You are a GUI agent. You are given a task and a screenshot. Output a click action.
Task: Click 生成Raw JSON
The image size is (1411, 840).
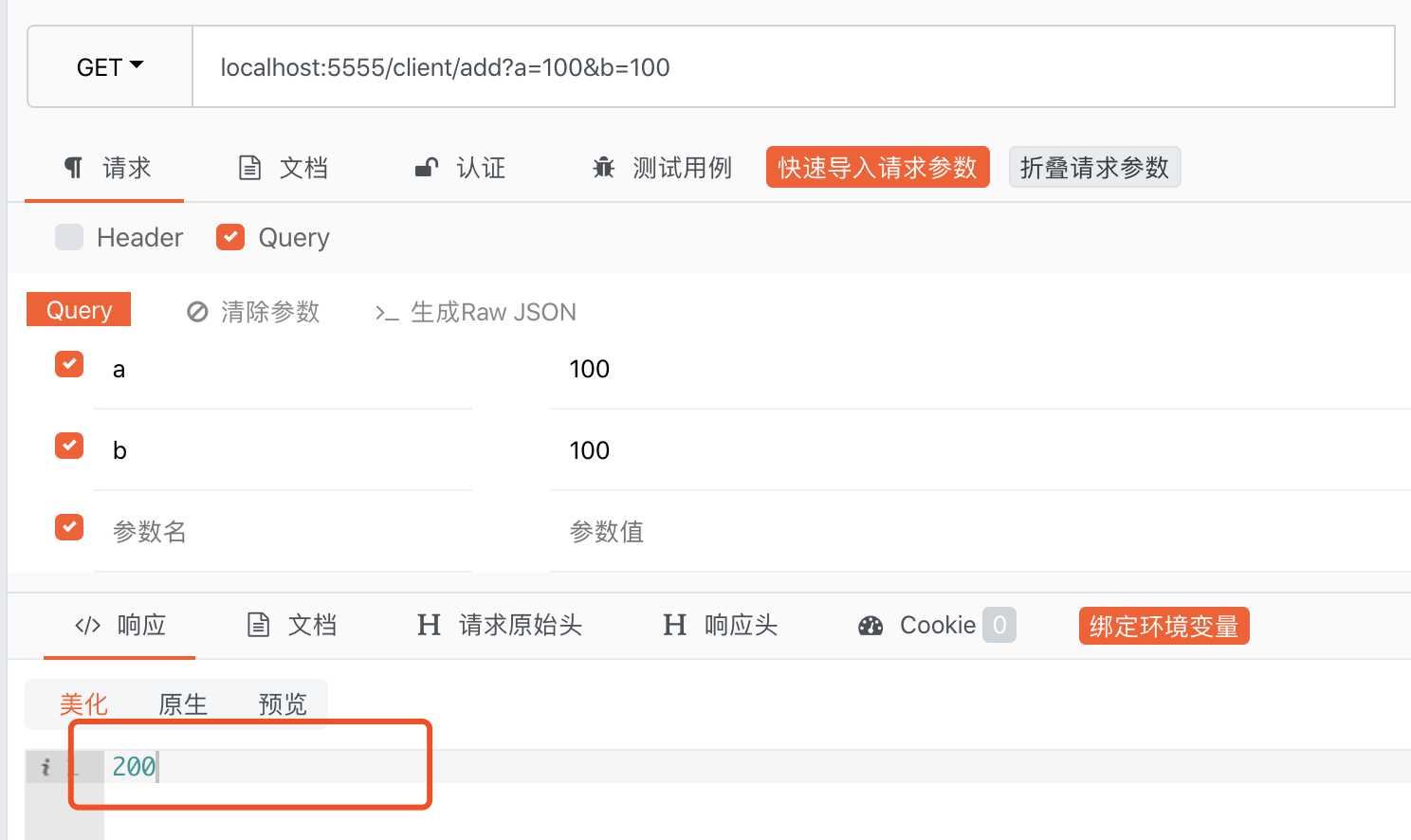(475, 312)
